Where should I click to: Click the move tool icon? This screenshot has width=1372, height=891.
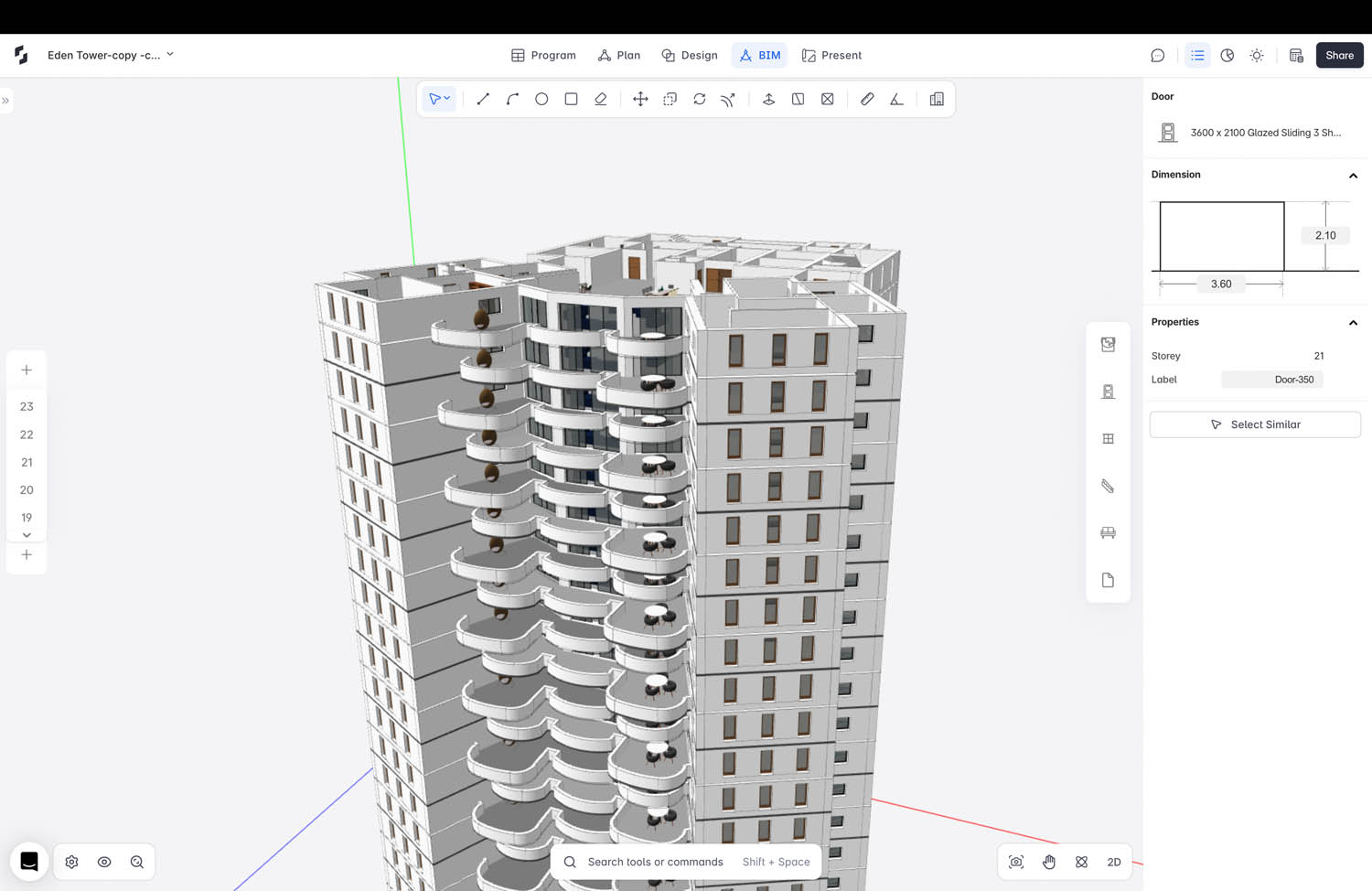[640, 99]
